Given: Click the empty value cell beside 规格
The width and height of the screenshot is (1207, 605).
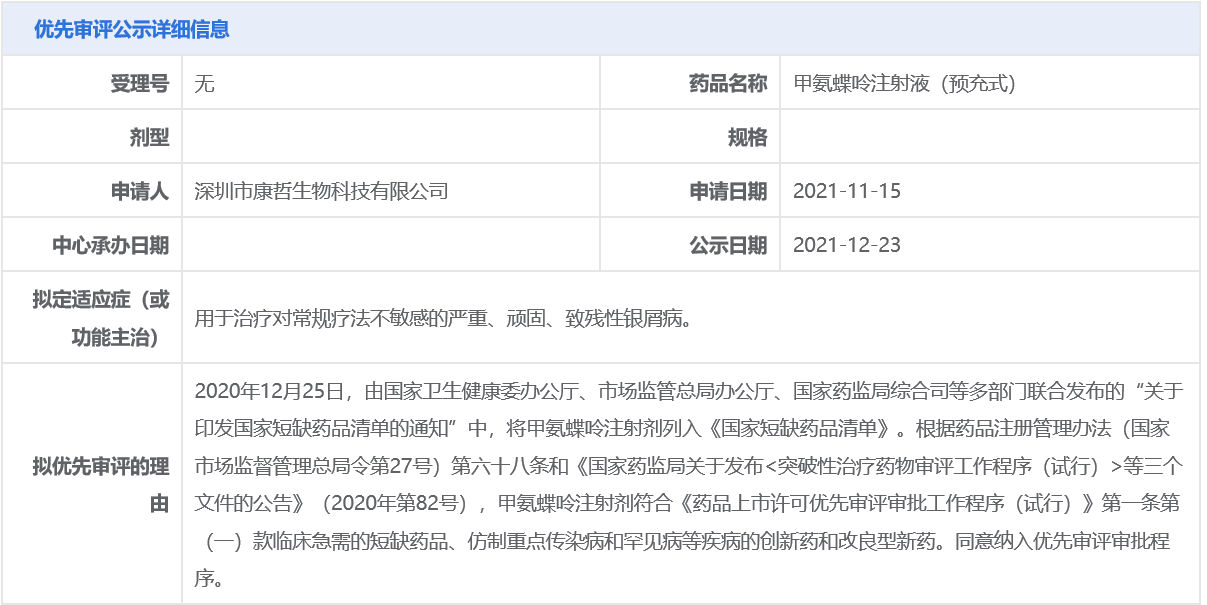Looking at the screenshot, I should (x=988, y=137).
